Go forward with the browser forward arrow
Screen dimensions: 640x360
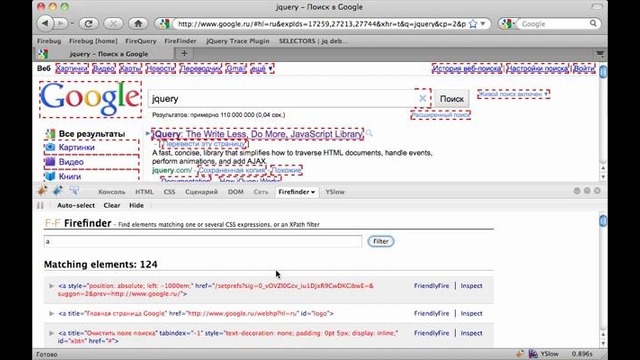pyautogui.click(x=60, y=24)
